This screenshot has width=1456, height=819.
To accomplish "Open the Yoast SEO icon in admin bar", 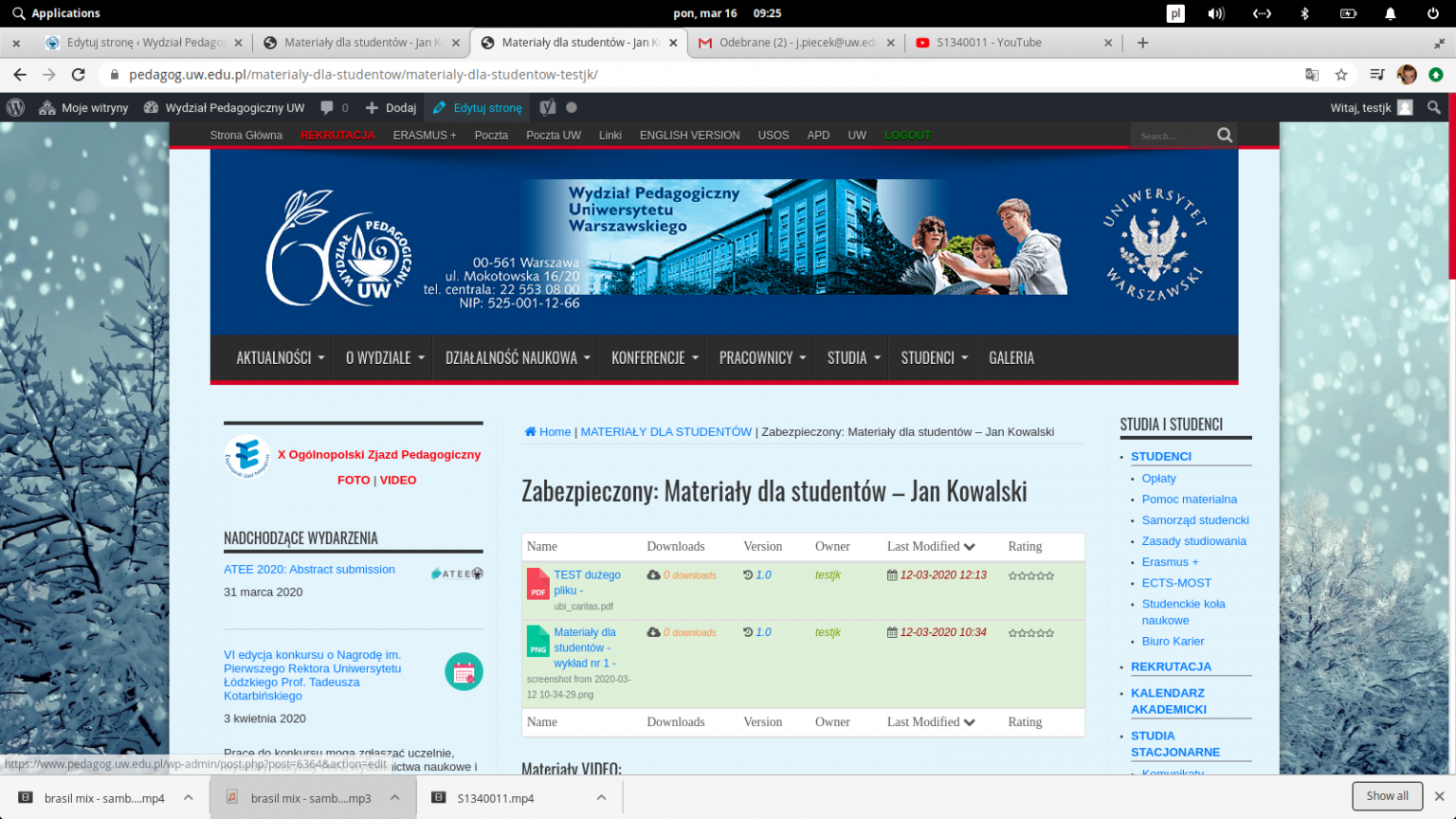I will 548,107.
